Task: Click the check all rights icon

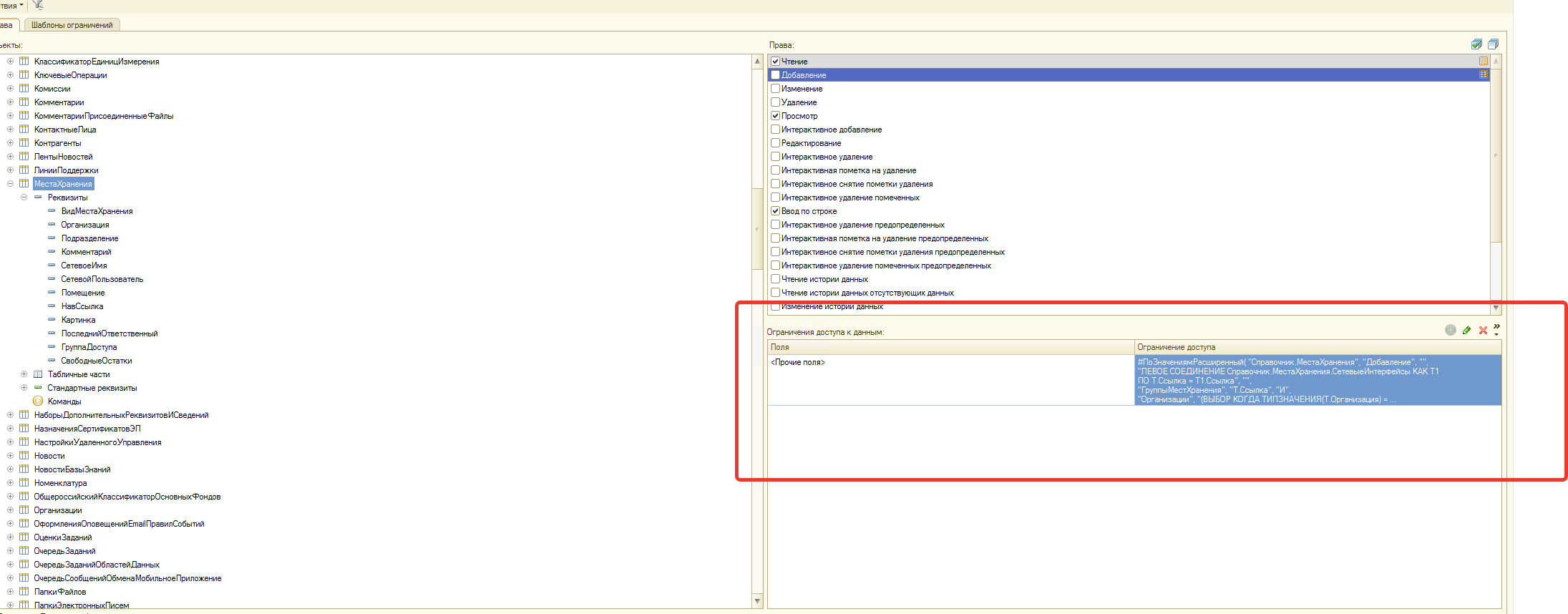Action: click(x=1476, y=44)
